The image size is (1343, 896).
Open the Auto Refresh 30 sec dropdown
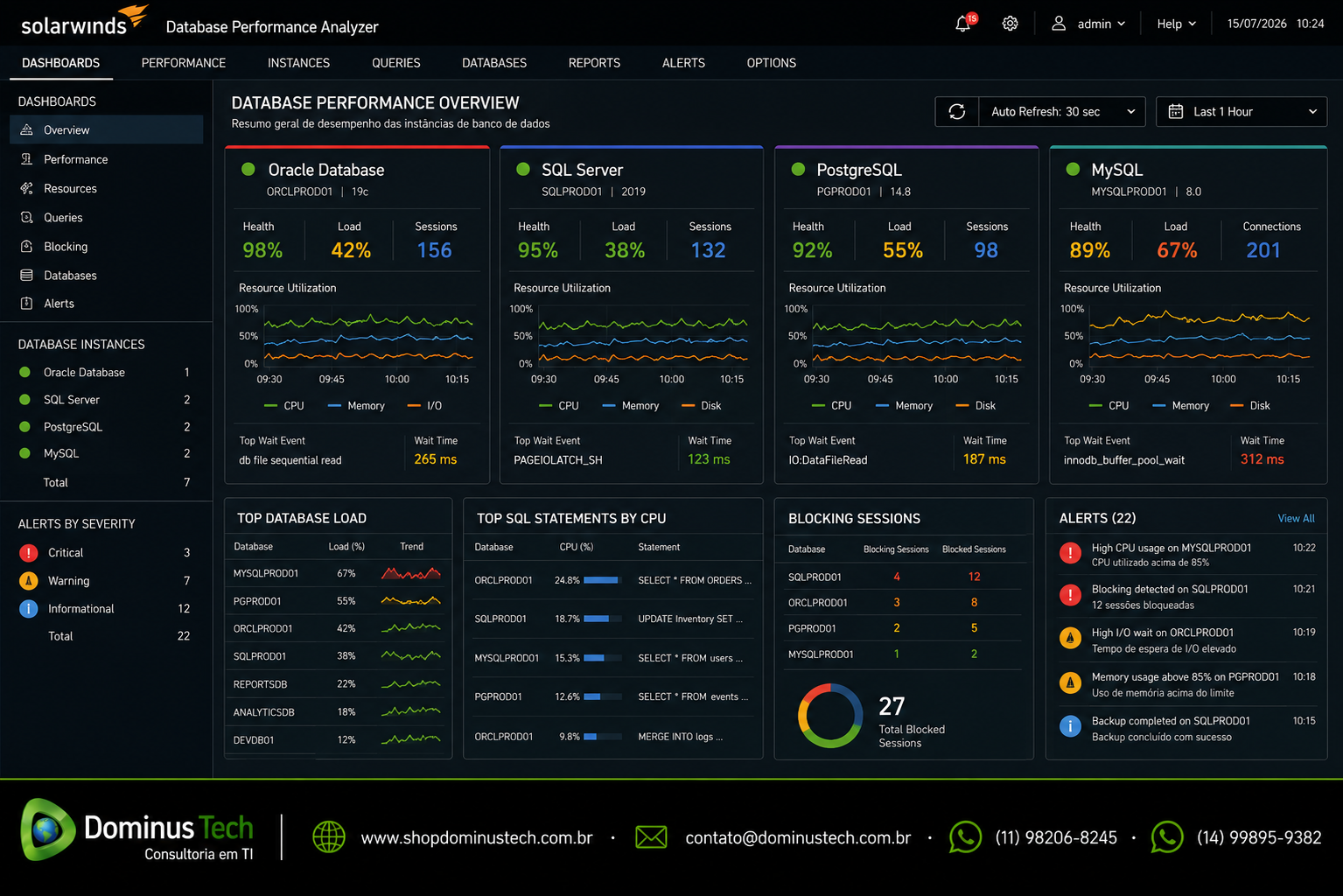(1062, 112)
